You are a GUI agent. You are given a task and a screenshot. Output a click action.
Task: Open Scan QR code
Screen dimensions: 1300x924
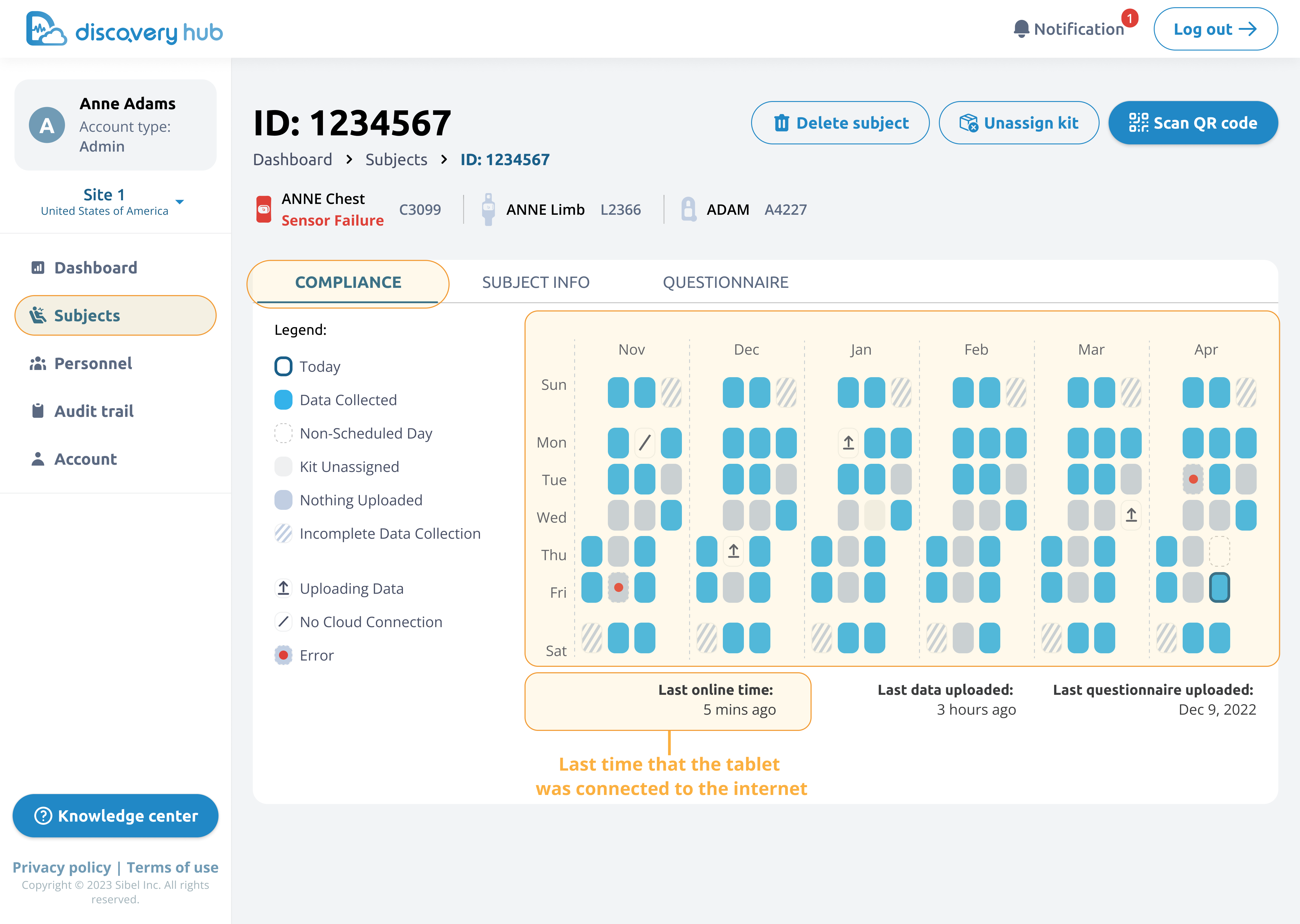1193,123
